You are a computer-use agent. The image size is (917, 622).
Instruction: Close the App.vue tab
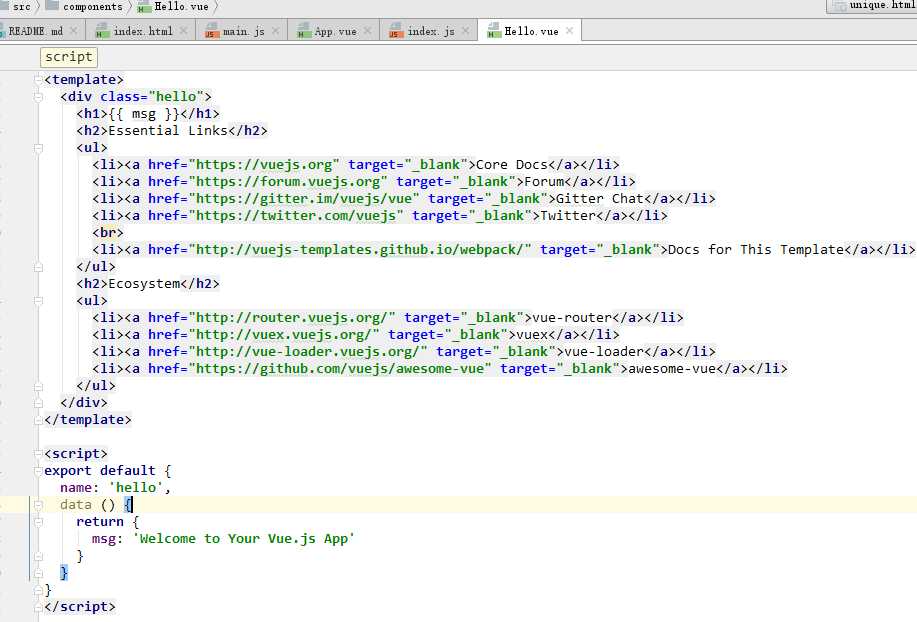tap(367, 30)
